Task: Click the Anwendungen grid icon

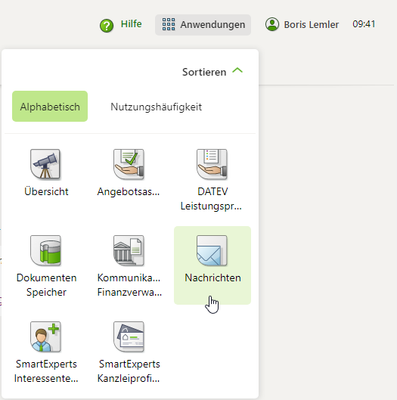Action: tap(168, 24)
